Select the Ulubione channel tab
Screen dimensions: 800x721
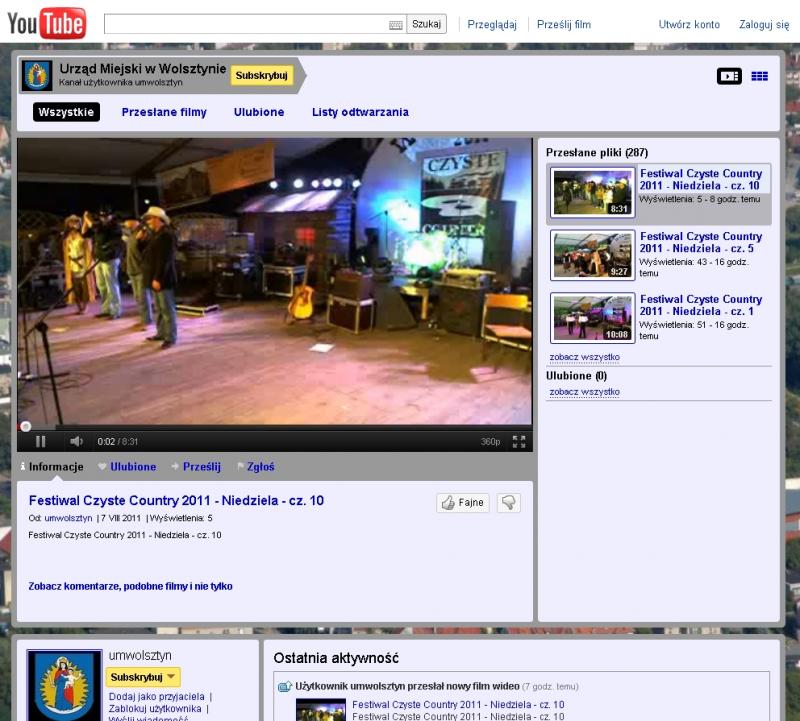[x=259, y=112]
